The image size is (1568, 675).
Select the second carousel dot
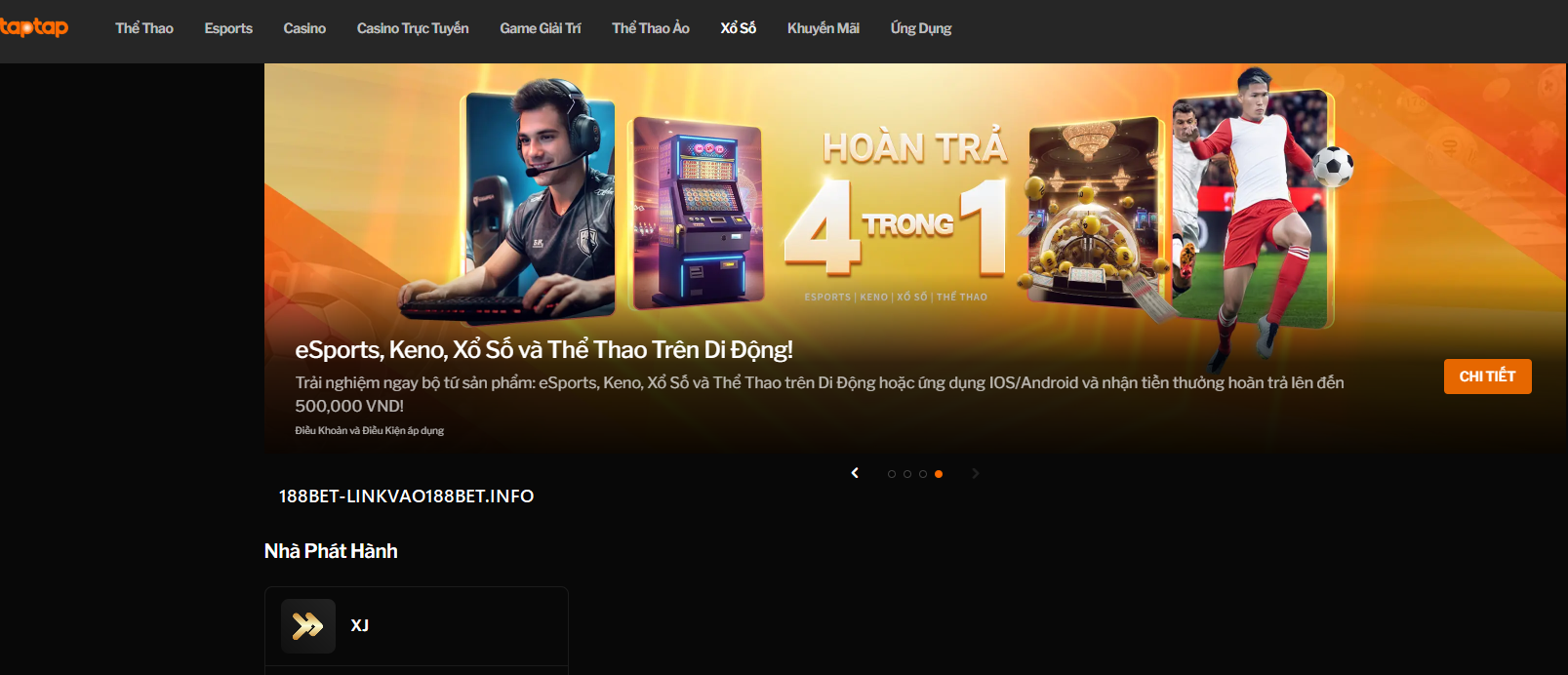click(x=907, y=474)
